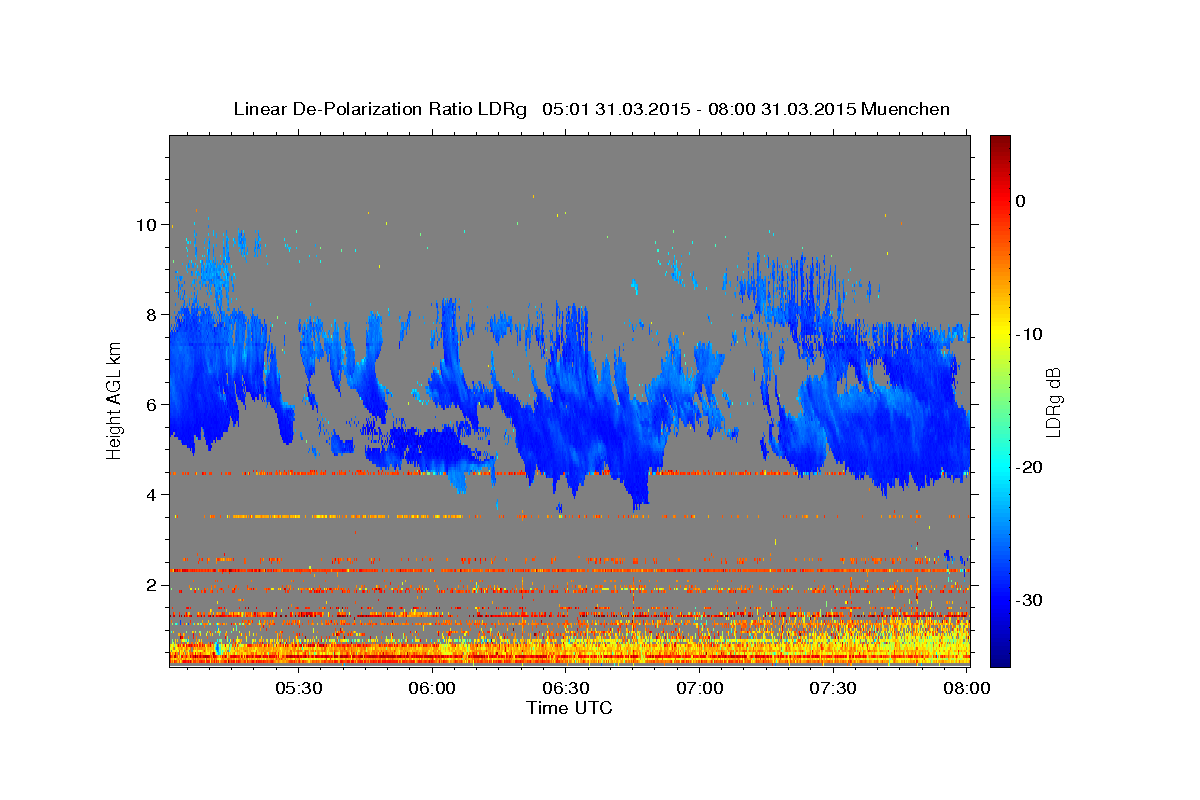Click the 'Time UTC' x-axis label
1200x800 pixels.
(x=569, y=708)
